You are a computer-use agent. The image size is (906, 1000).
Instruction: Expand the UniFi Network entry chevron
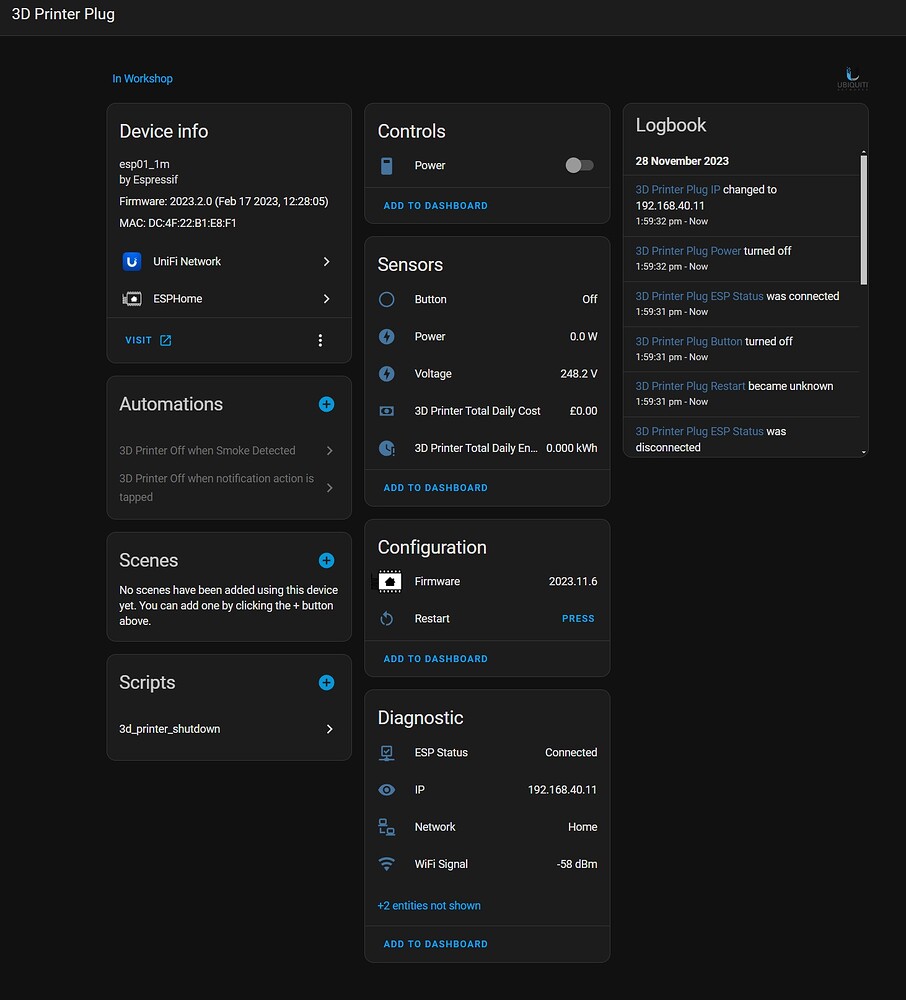point(328,261)
